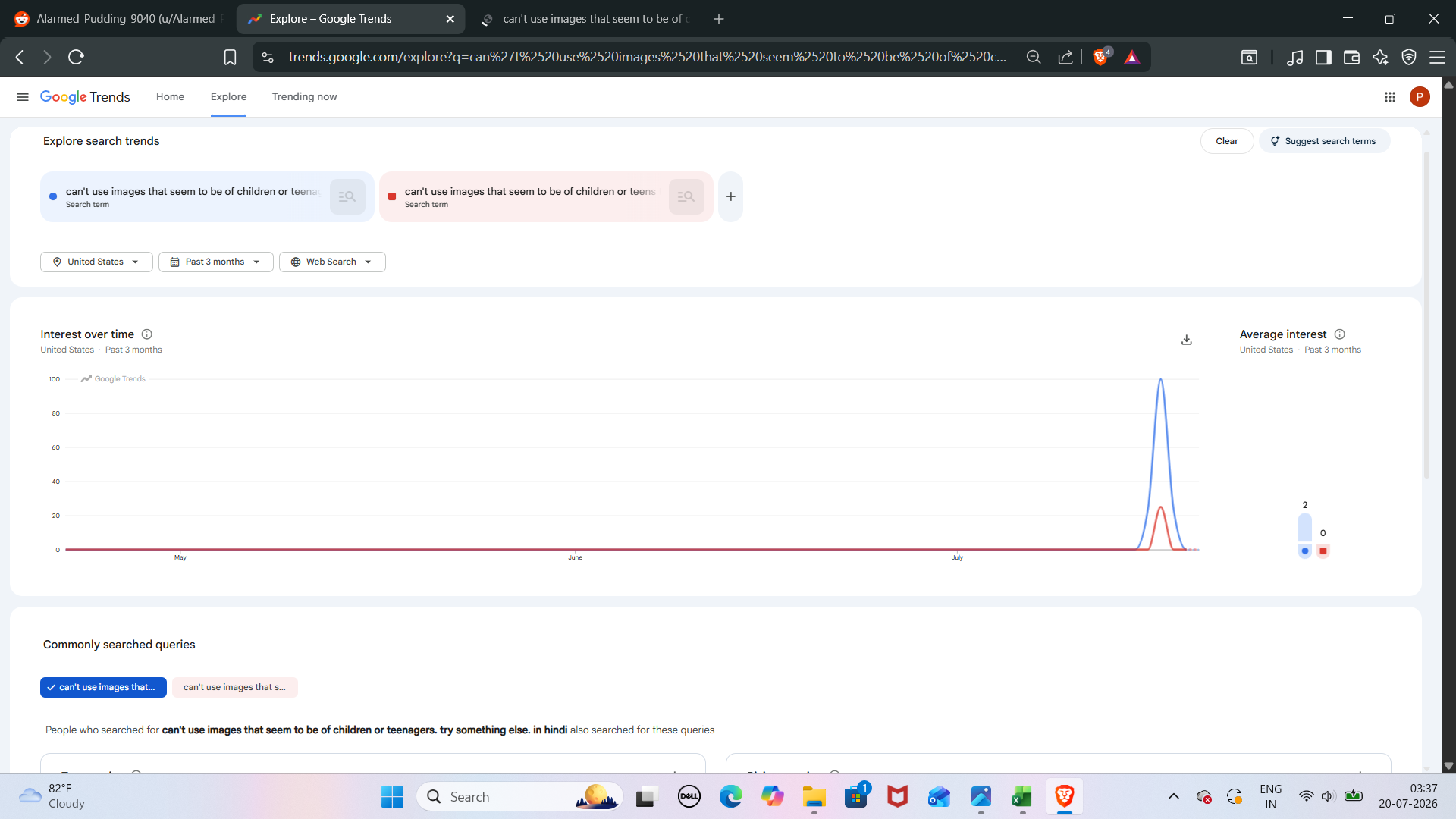Open the Windows Start menu
This screenshot has width=1456, height=819.
[x=392, y=797]
